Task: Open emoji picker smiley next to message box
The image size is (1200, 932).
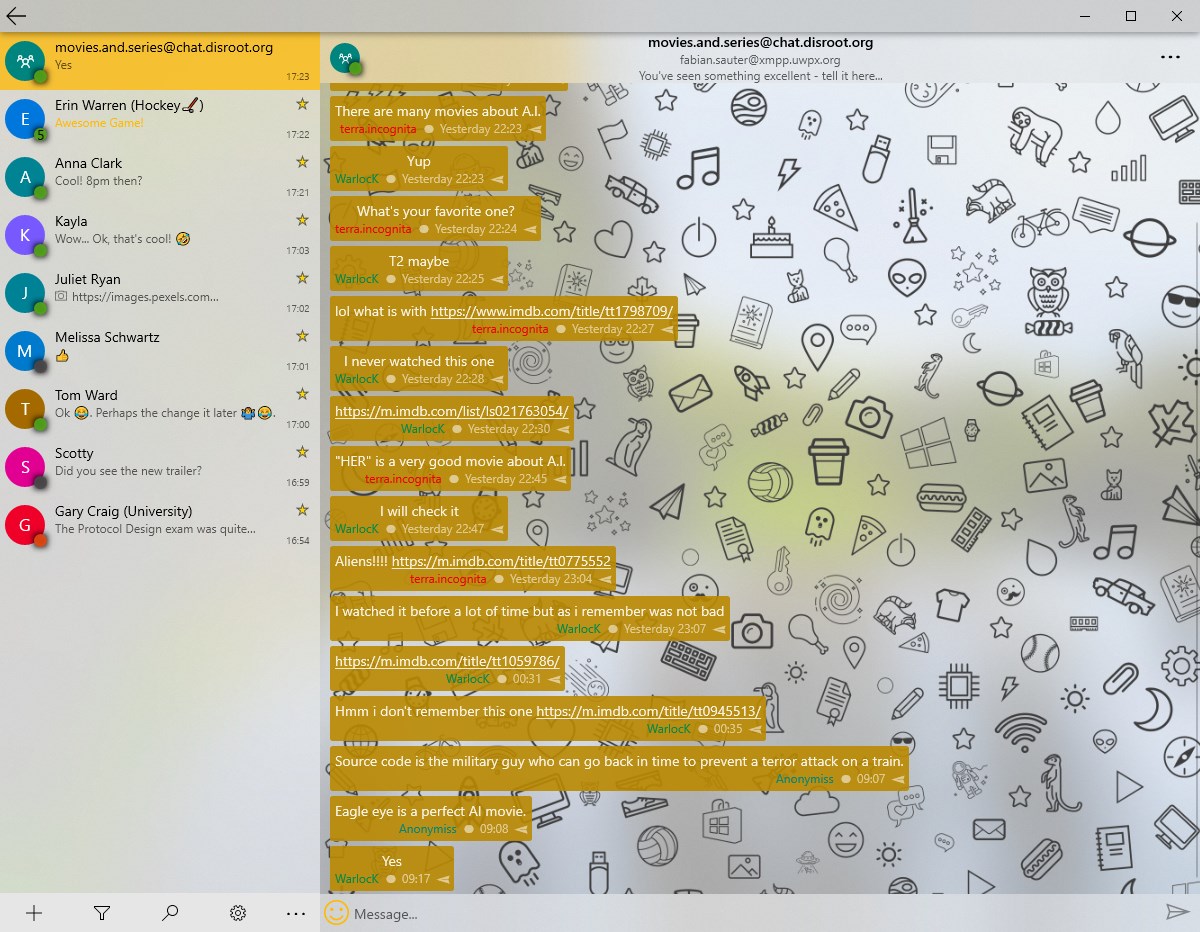Action: 337,912
